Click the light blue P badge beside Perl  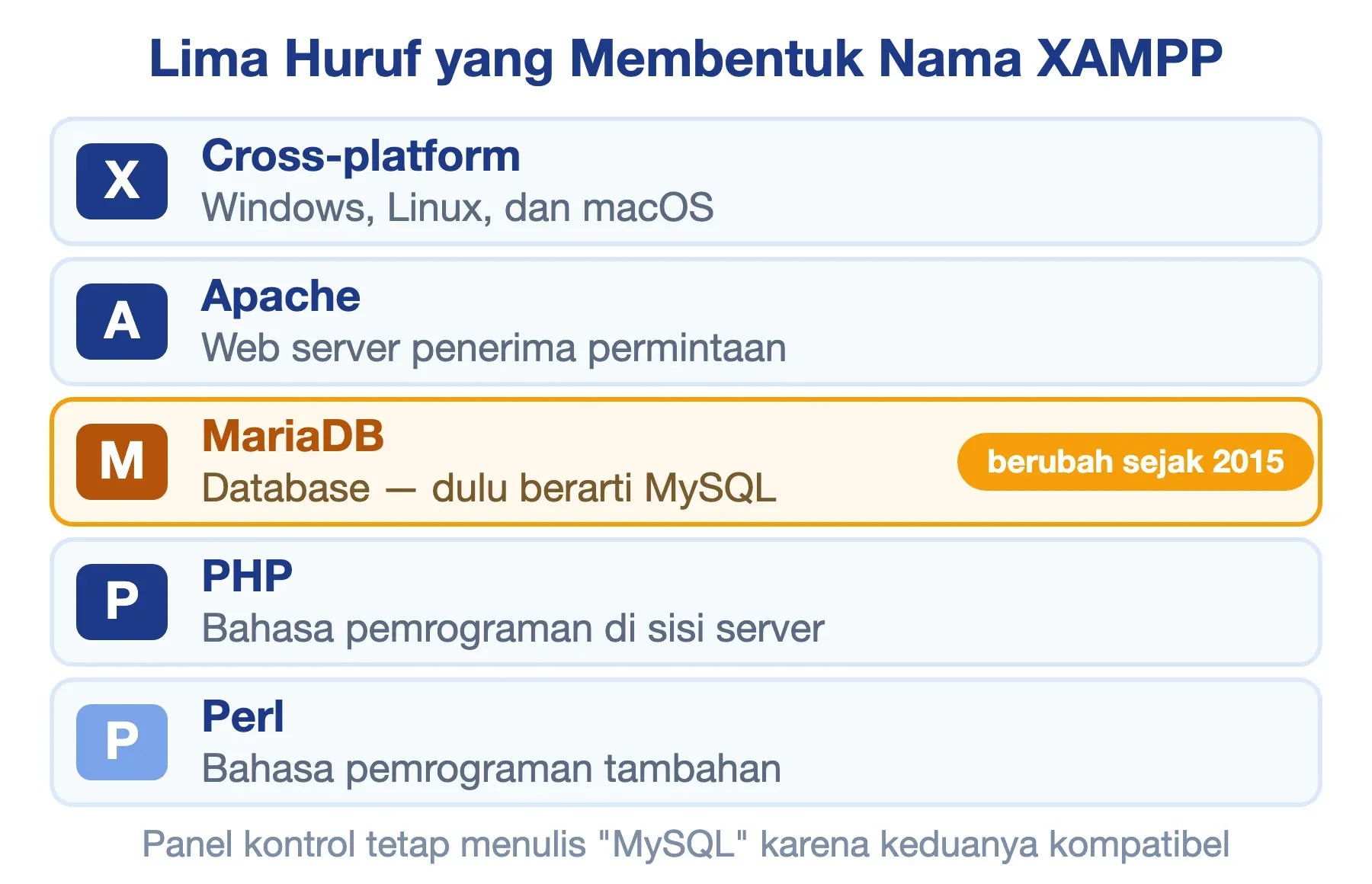click(122, 742)
